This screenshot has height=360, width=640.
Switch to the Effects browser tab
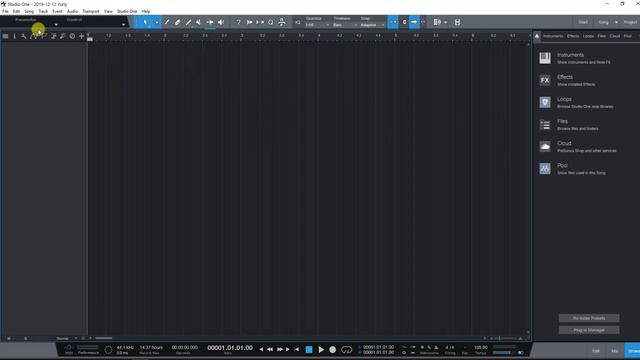tap(573, 36)
